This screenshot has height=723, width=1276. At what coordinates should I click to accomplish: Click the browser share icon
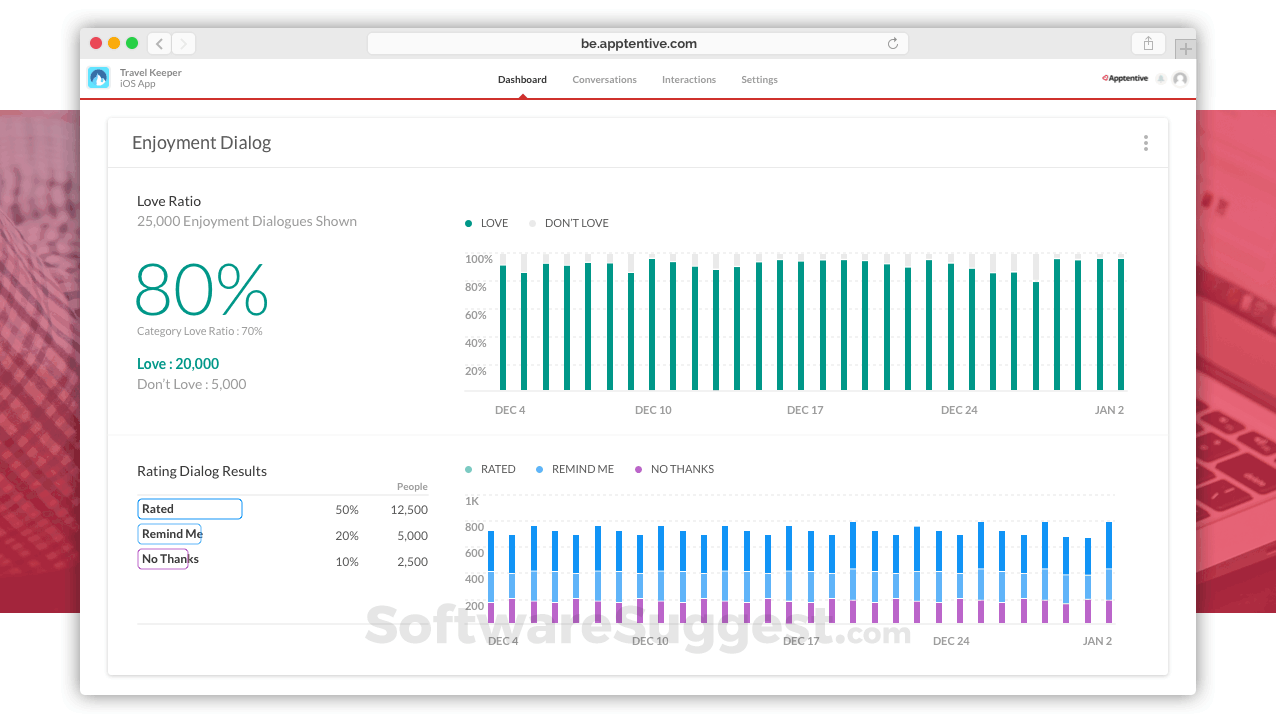tap(1147, 43)
